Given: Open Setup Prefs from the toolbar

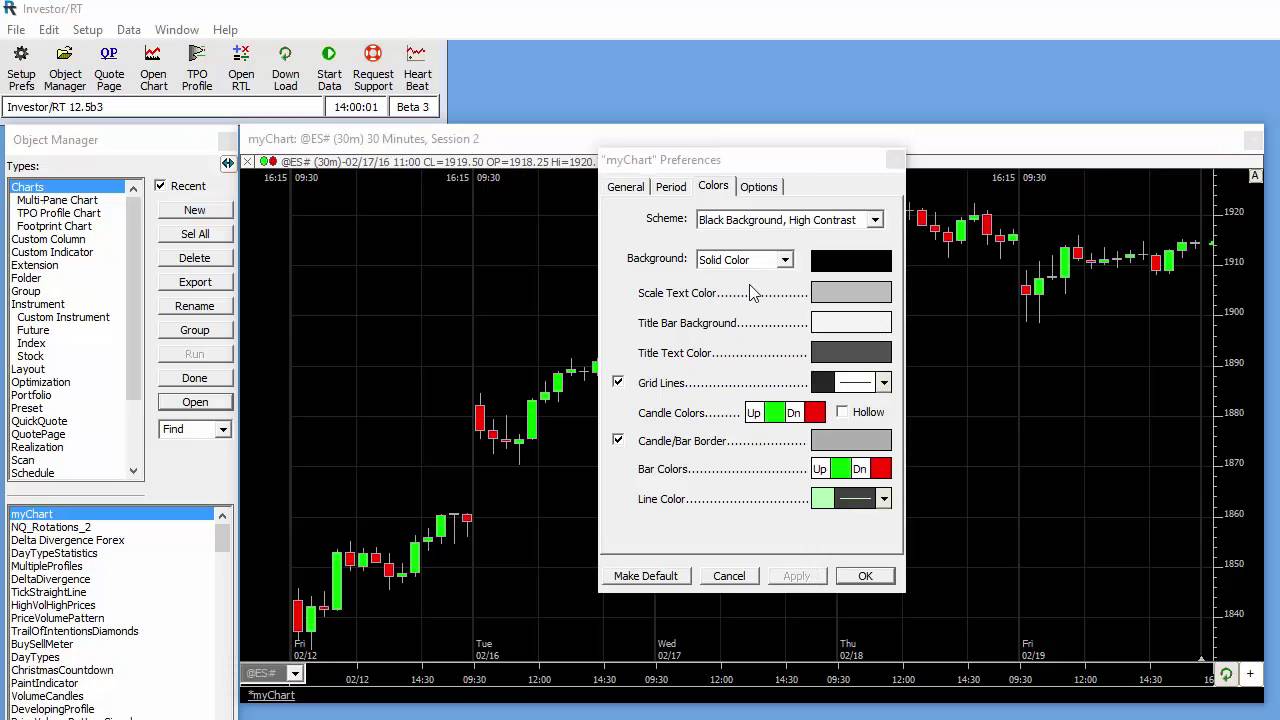Looking at the screenshot, I should [x=21, y=68].
